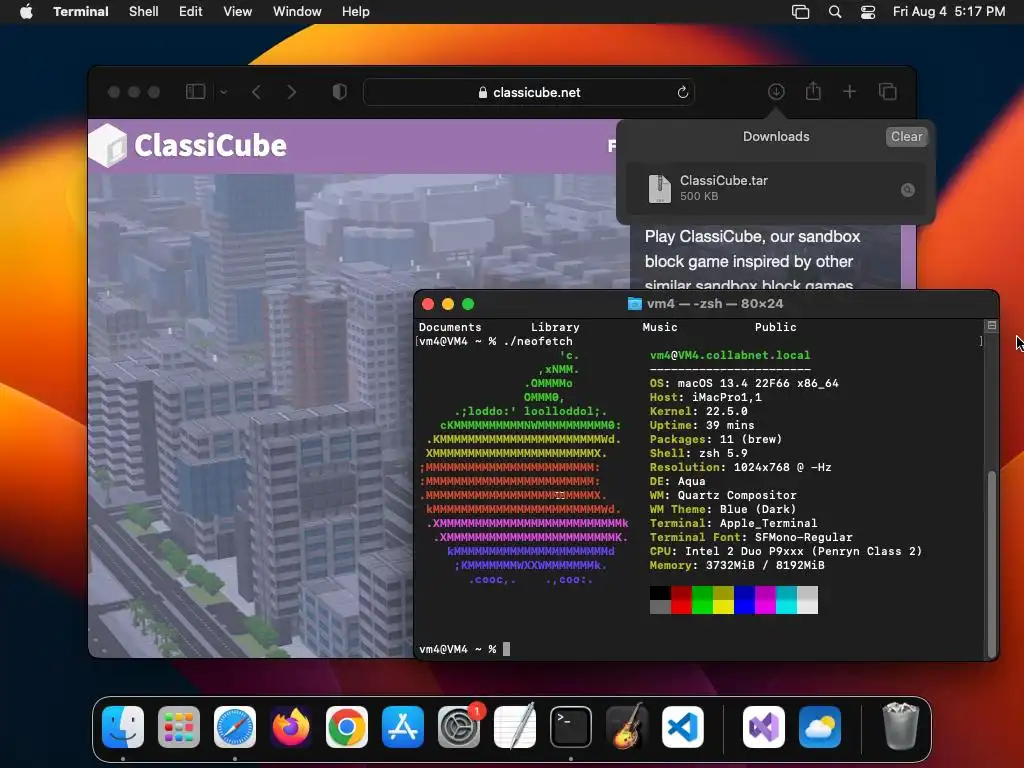This screenshot has height=768, width=1024.
Task: Click the Library folder name in Terminal
Action: pos(555,327)
